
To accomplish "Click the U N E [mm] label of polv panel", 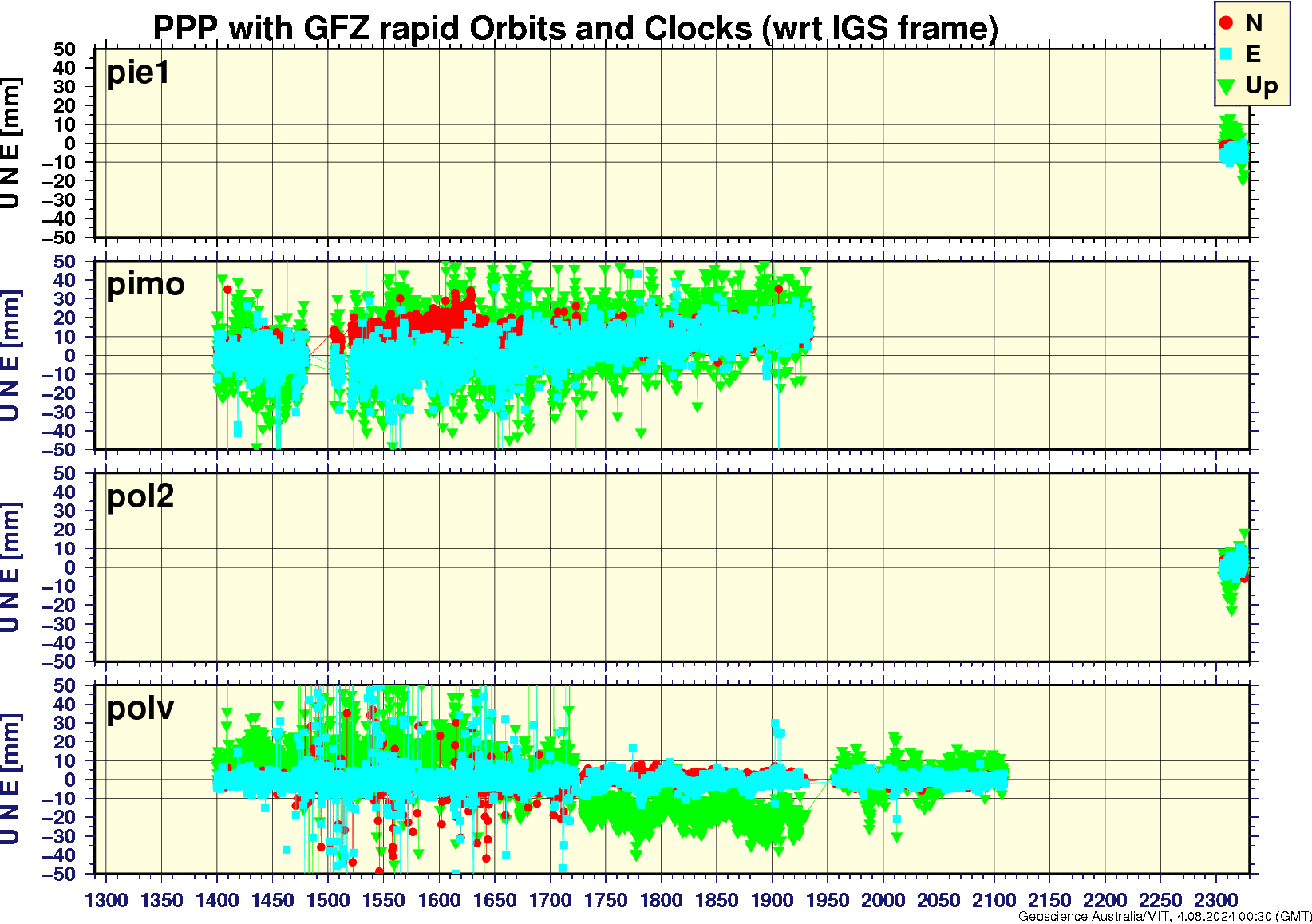I will click(x=10, y=780).
